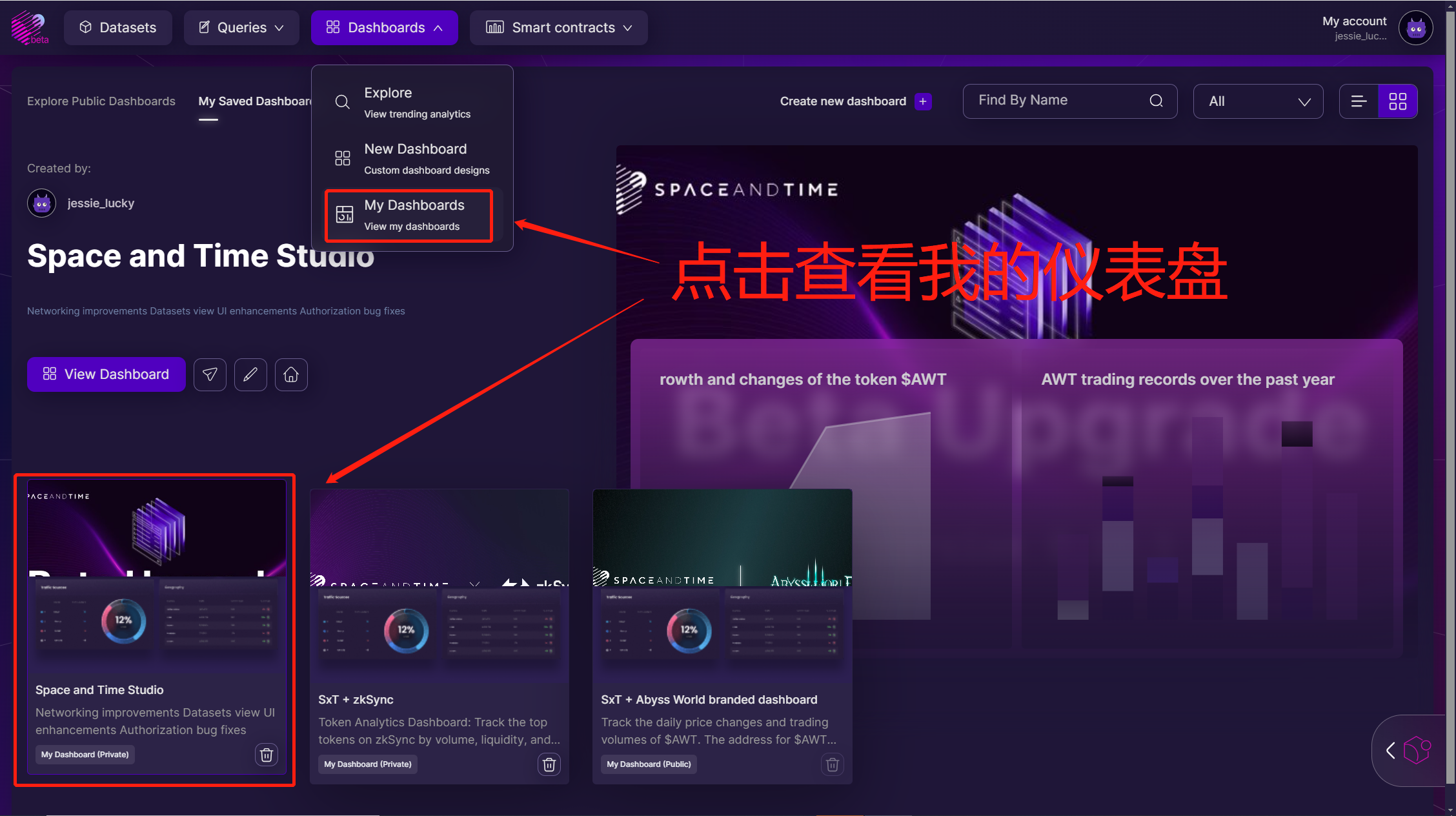Click the Smart contracts chart icon
The height and width of the screenshot is (816, 1456).
pos(495,27)
